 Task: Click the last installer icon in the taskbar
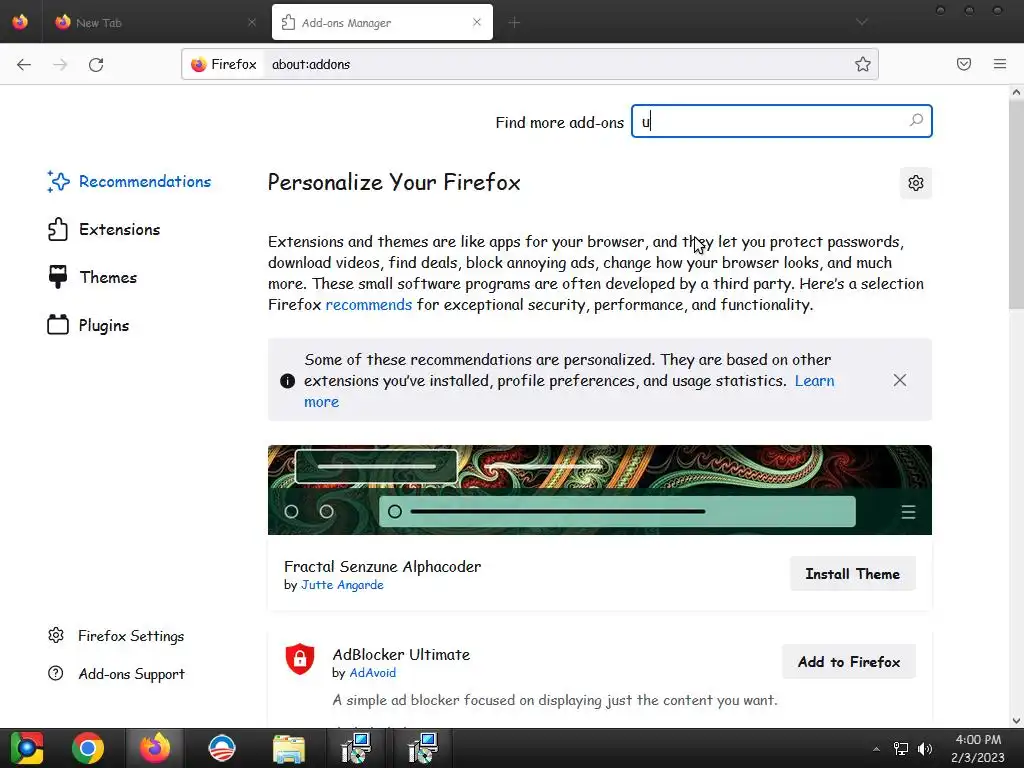pyautogui.click(x=423, y=748)
